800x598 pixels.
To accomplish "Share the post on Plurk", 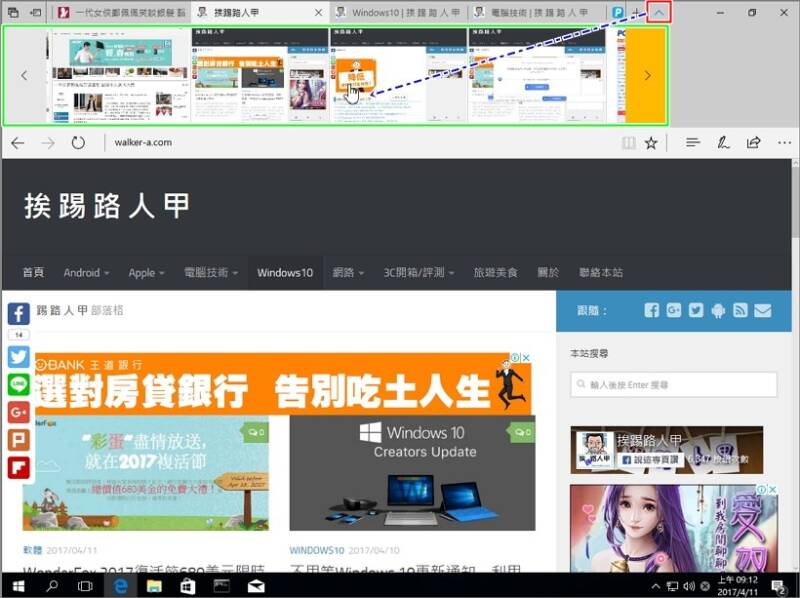I will pyautogui.click(x=18, y=439).
